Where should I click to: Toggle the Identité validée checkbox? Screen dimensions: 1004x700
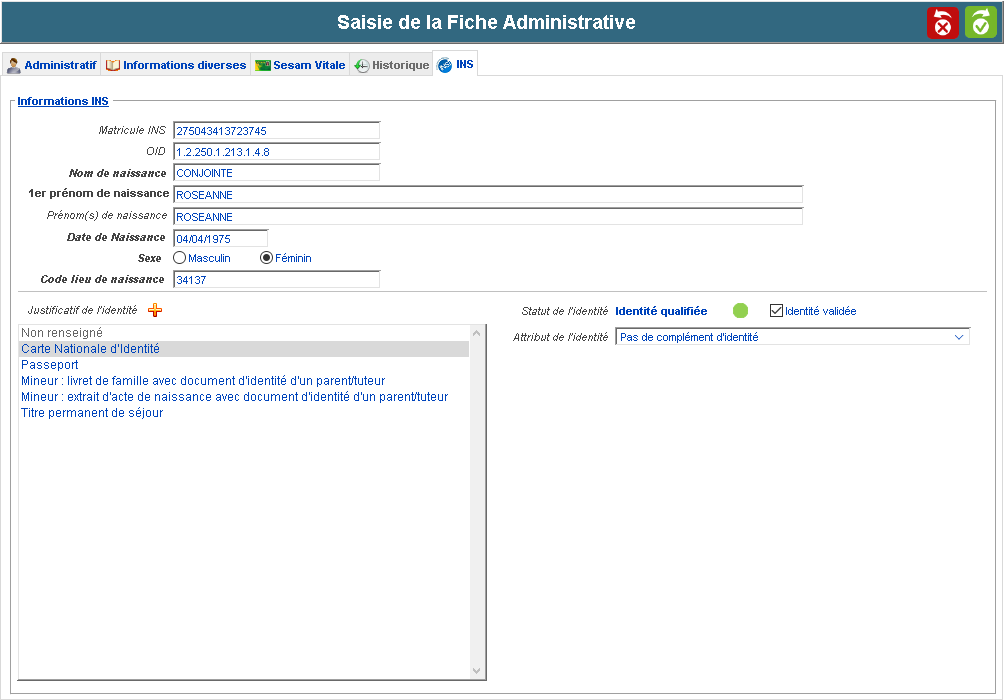tap(776, 311)
